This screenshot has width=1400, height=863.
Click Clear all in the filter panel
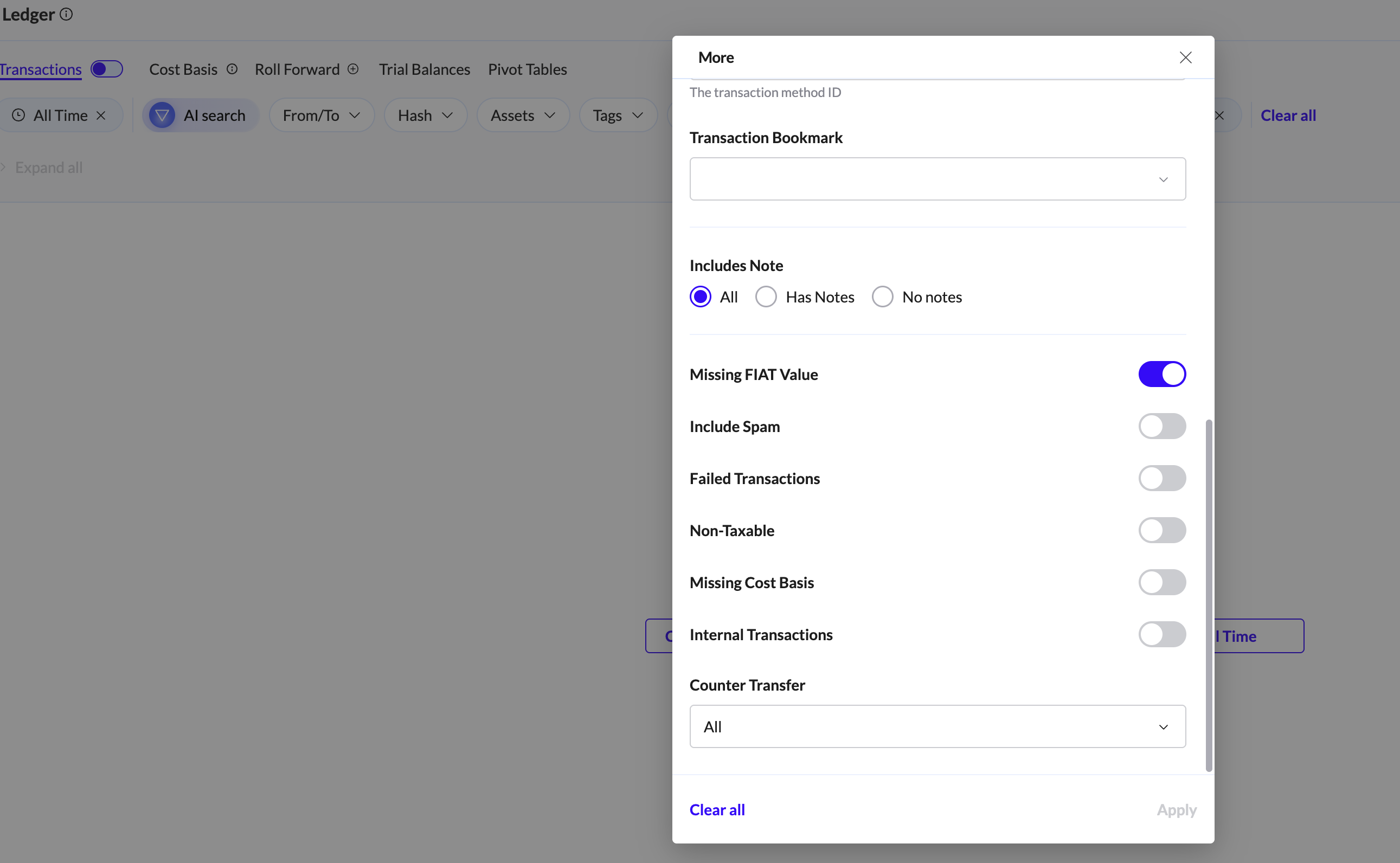717,809
